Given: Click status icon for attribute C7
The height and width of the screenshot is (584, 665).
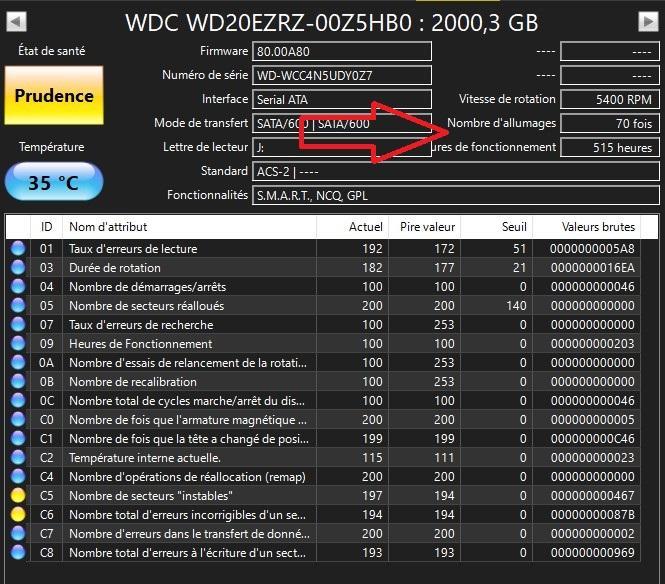Looking at the screenshot, I should 18,534.
